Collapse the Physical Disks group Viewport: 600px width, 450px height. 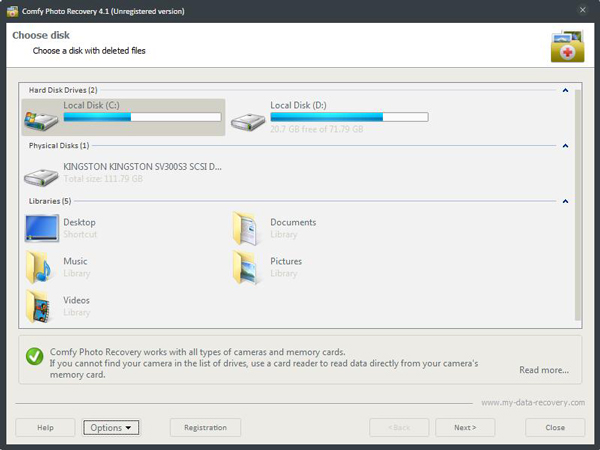(x=565, y=146)
